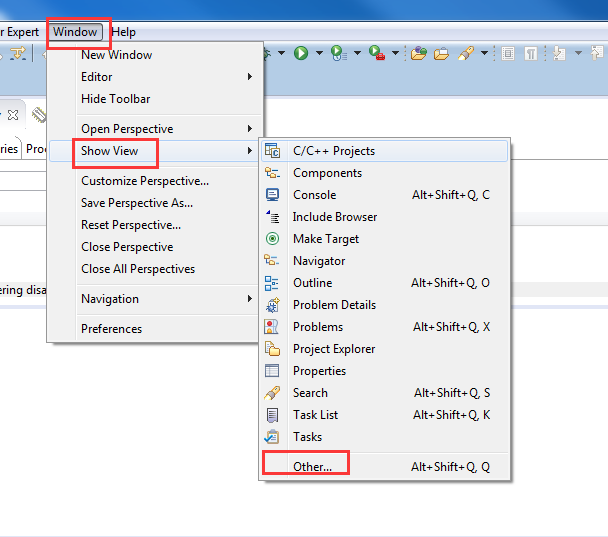The image size is (608, 537).
Task: Click the chip icon beside the view tab
Action: [x=39, y=115]
